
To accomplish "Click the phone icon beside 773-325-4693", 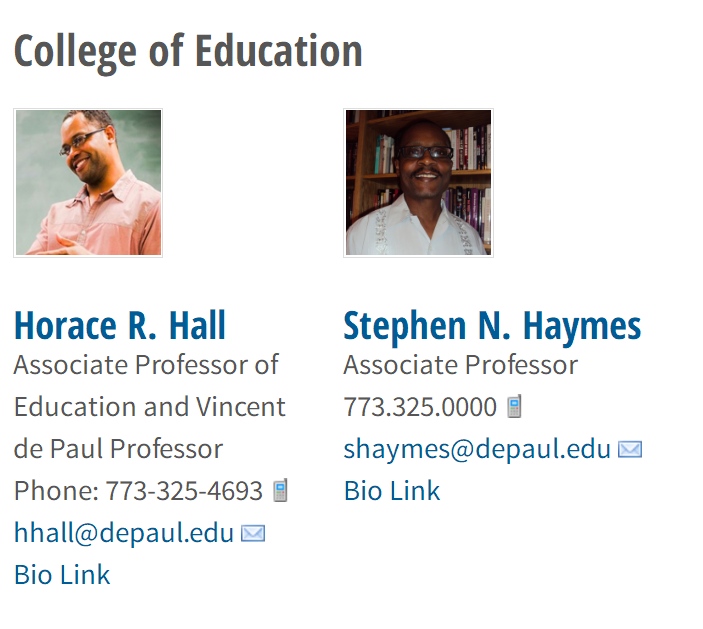I will pyautogui.click(x=281, y=491).
